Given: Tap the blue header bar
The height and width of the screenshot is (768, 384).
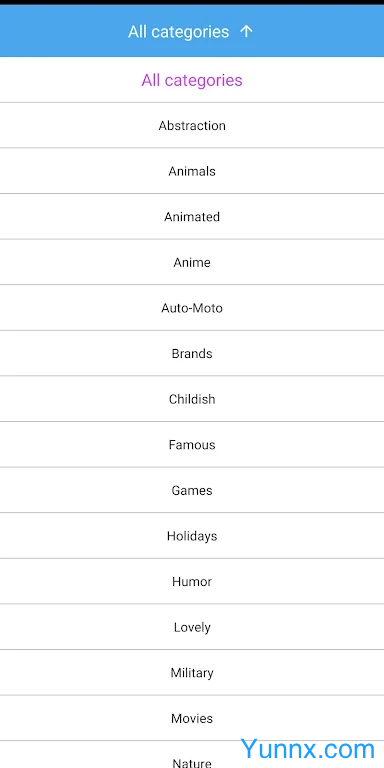Looking at the screenshot, I should point(192,31).
